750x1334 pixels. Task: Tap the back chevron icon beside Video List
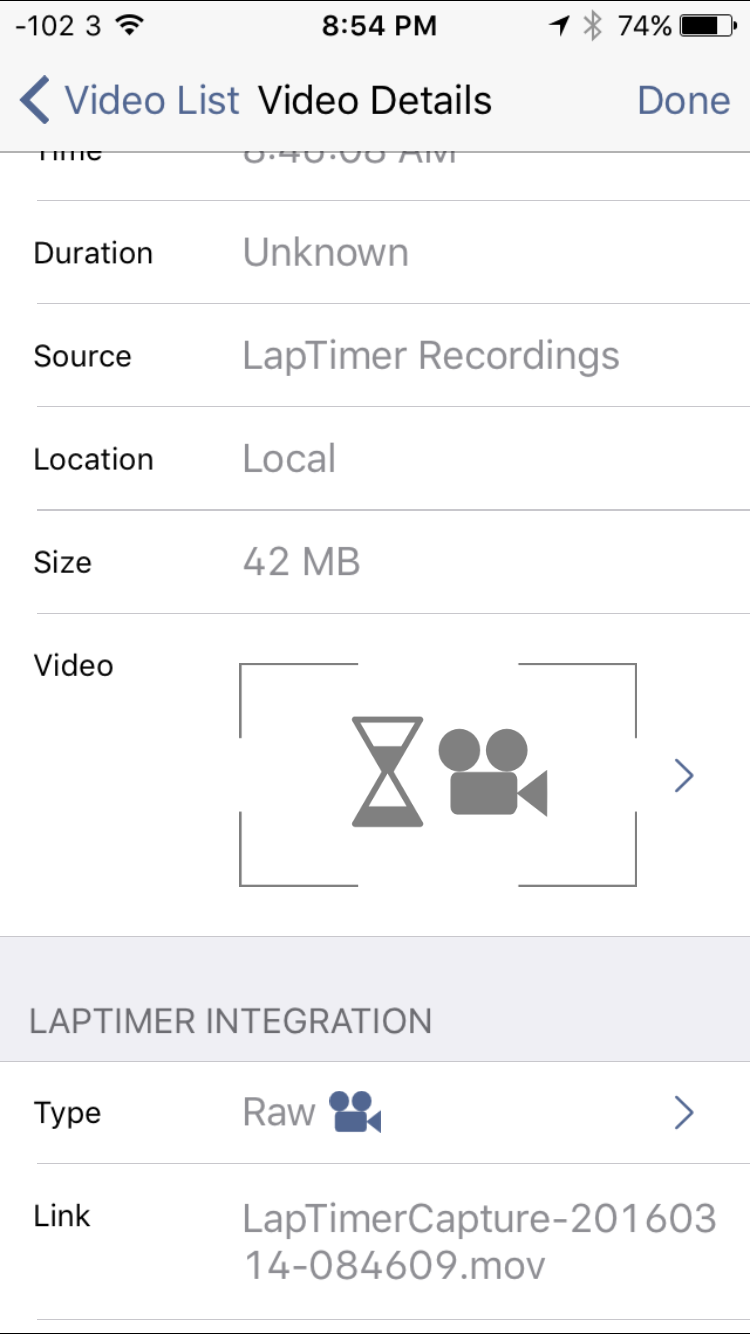click(34, 101)
